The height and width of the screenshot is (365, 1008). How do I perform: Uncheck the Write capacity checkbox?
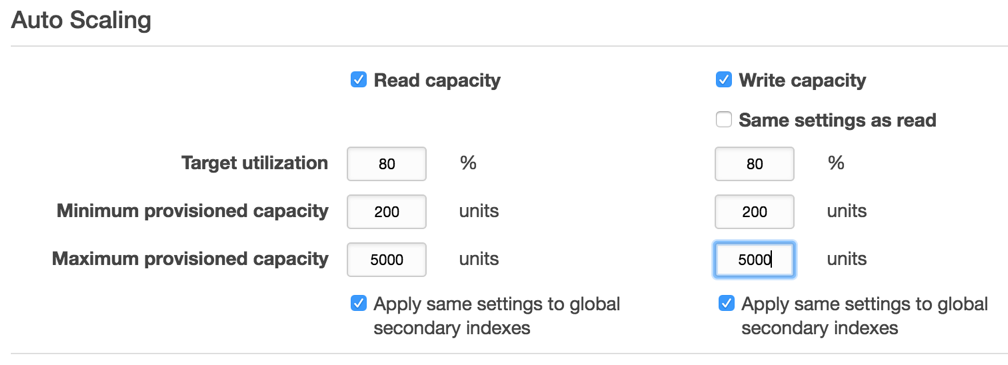click(x=724, y=80)
